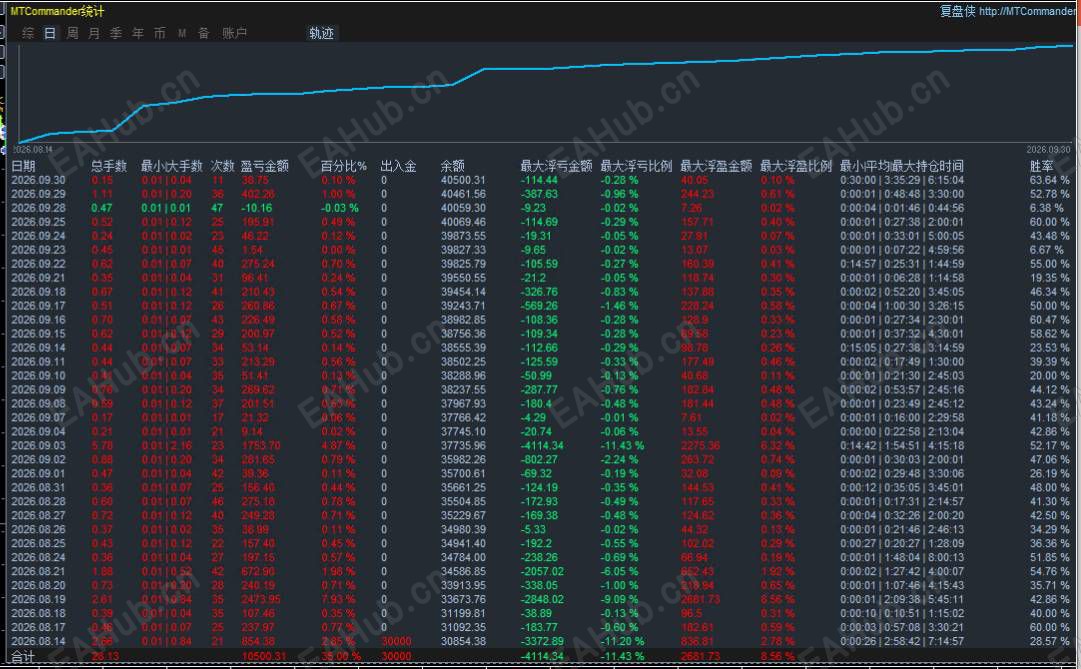Click floating loss value -2848.02
The height and width of the screenshot is (669, 1081).
point(542,599)
